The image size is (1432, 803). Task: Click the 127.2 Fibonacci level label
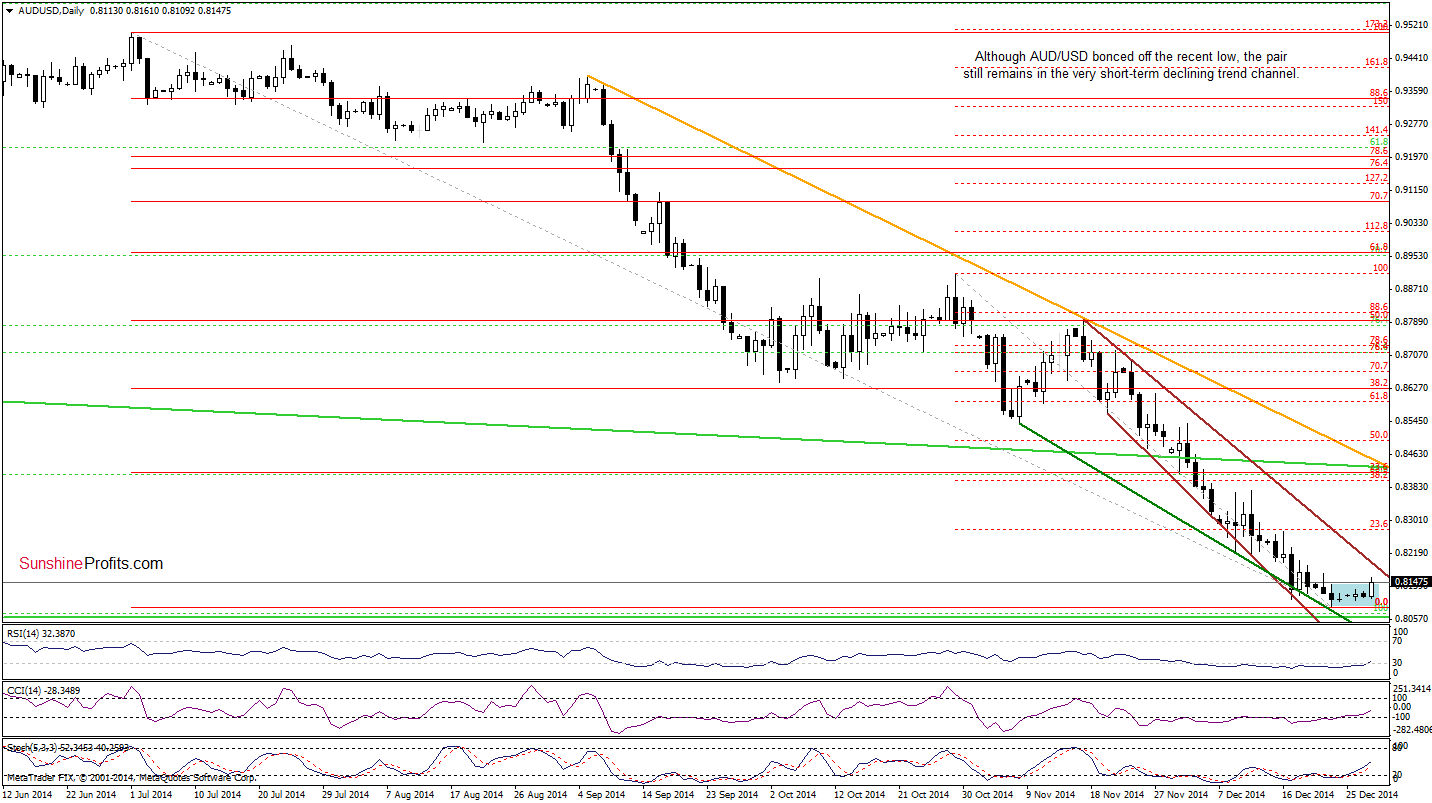[1377, 178]
